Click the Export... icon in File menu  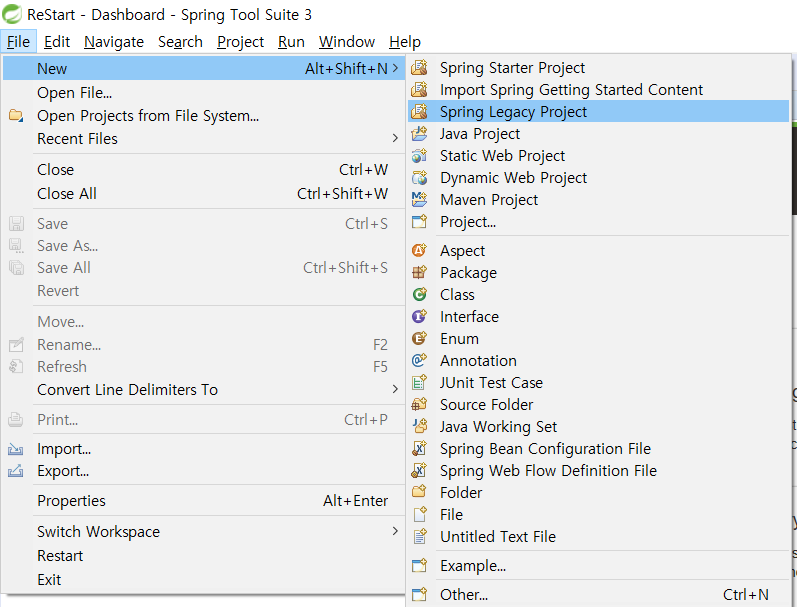point(16,471)
